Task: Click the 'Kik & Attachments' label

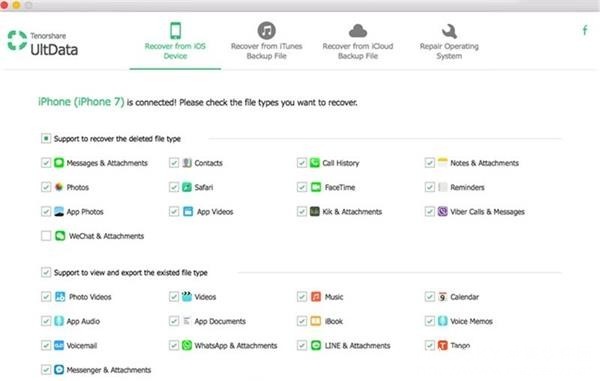Action: [352, 212]
